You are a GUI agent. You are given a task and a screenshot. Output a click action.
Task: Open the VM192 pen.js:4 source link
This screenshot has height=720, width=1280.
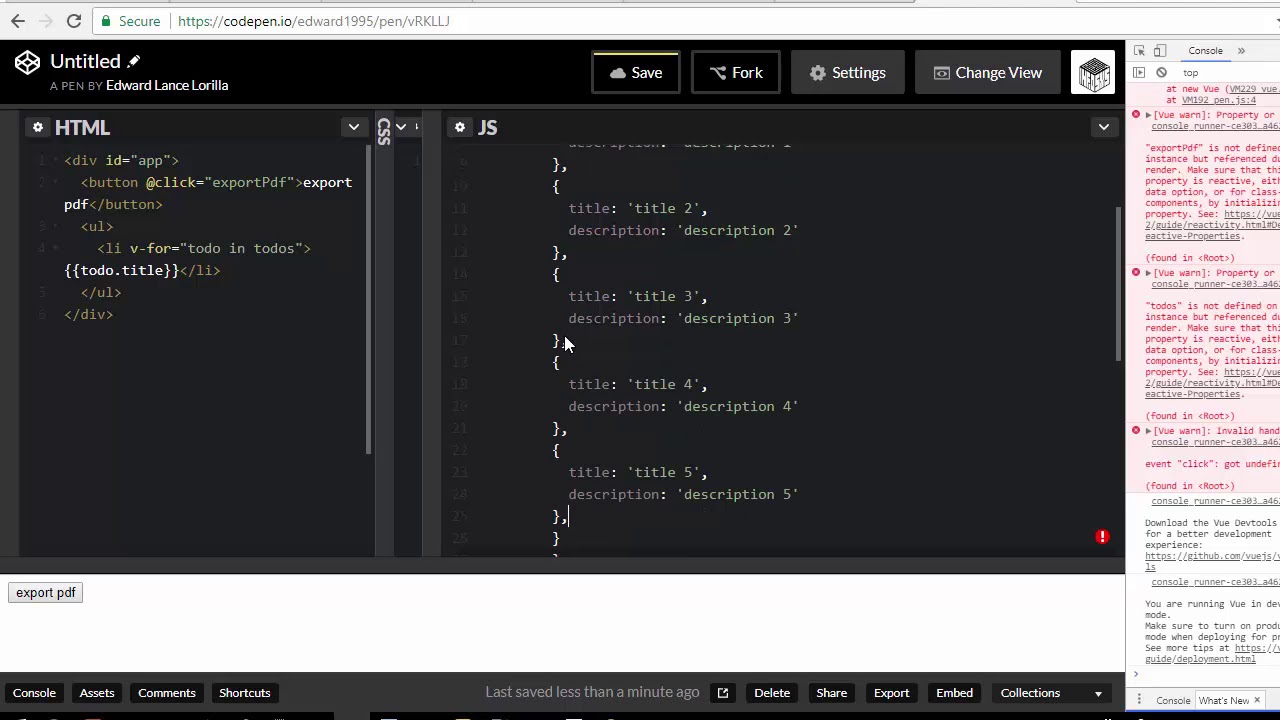tap(1219, 100)
